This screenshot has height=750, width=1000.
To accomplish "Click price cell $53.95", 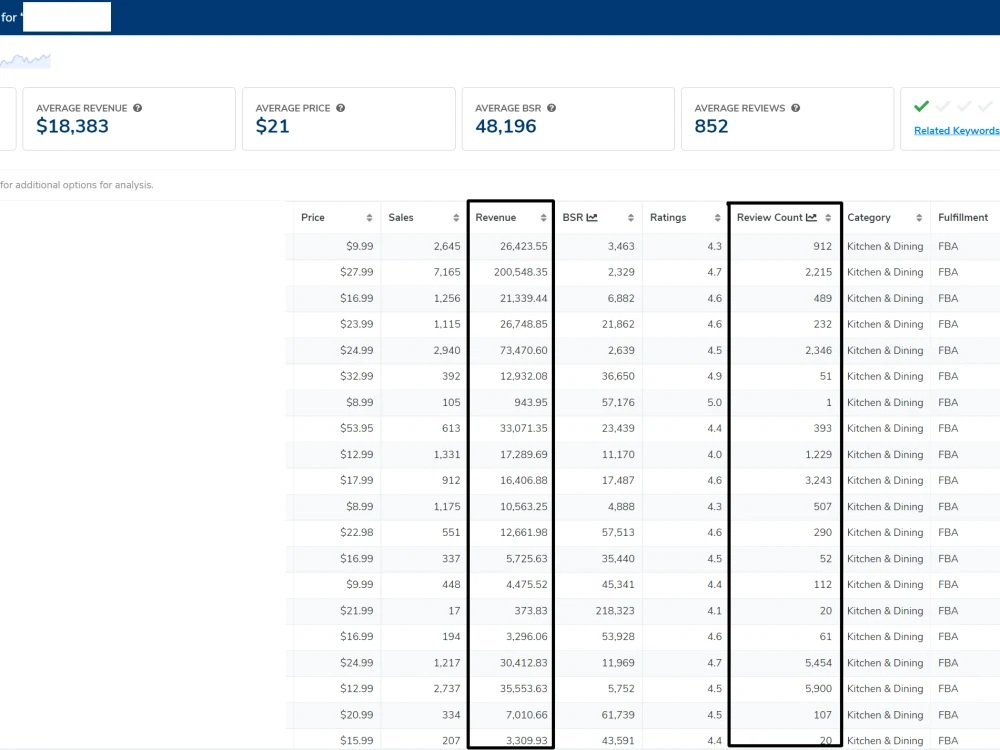I will pyautogui.click(x=357, y=429).
